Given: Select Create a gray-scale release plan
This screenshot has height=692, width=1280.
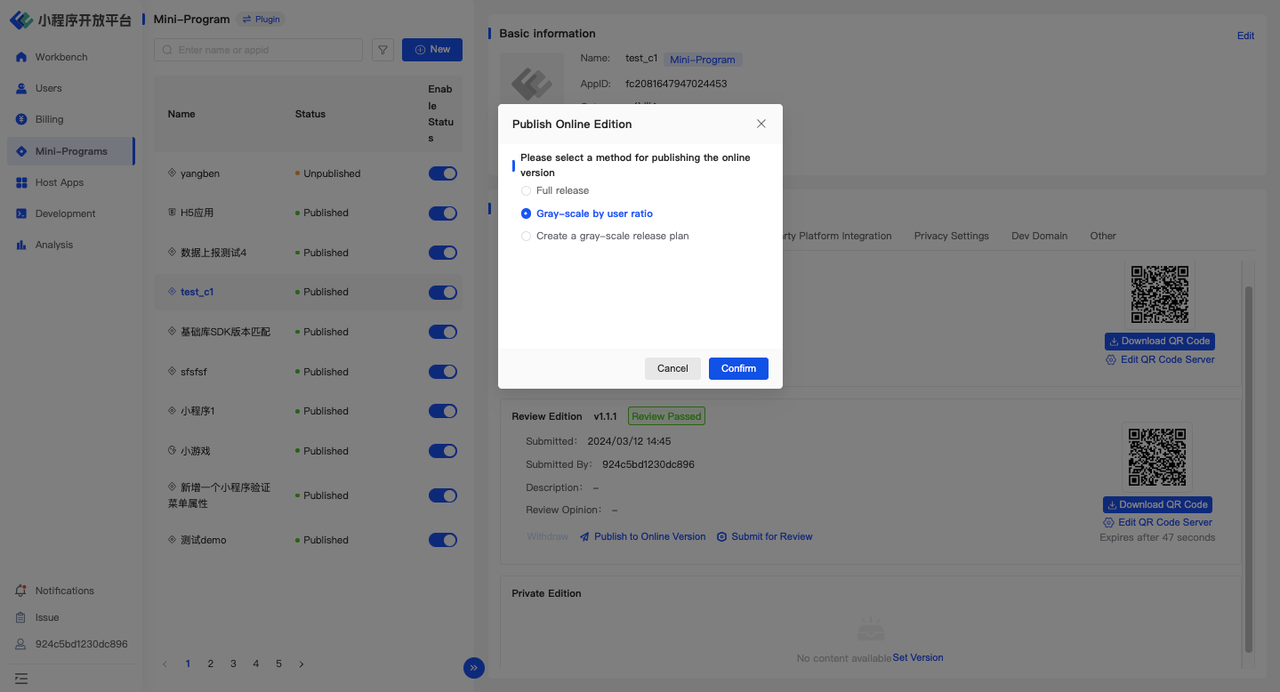Looking at the screenshot, I should click(x=605, y=236).
